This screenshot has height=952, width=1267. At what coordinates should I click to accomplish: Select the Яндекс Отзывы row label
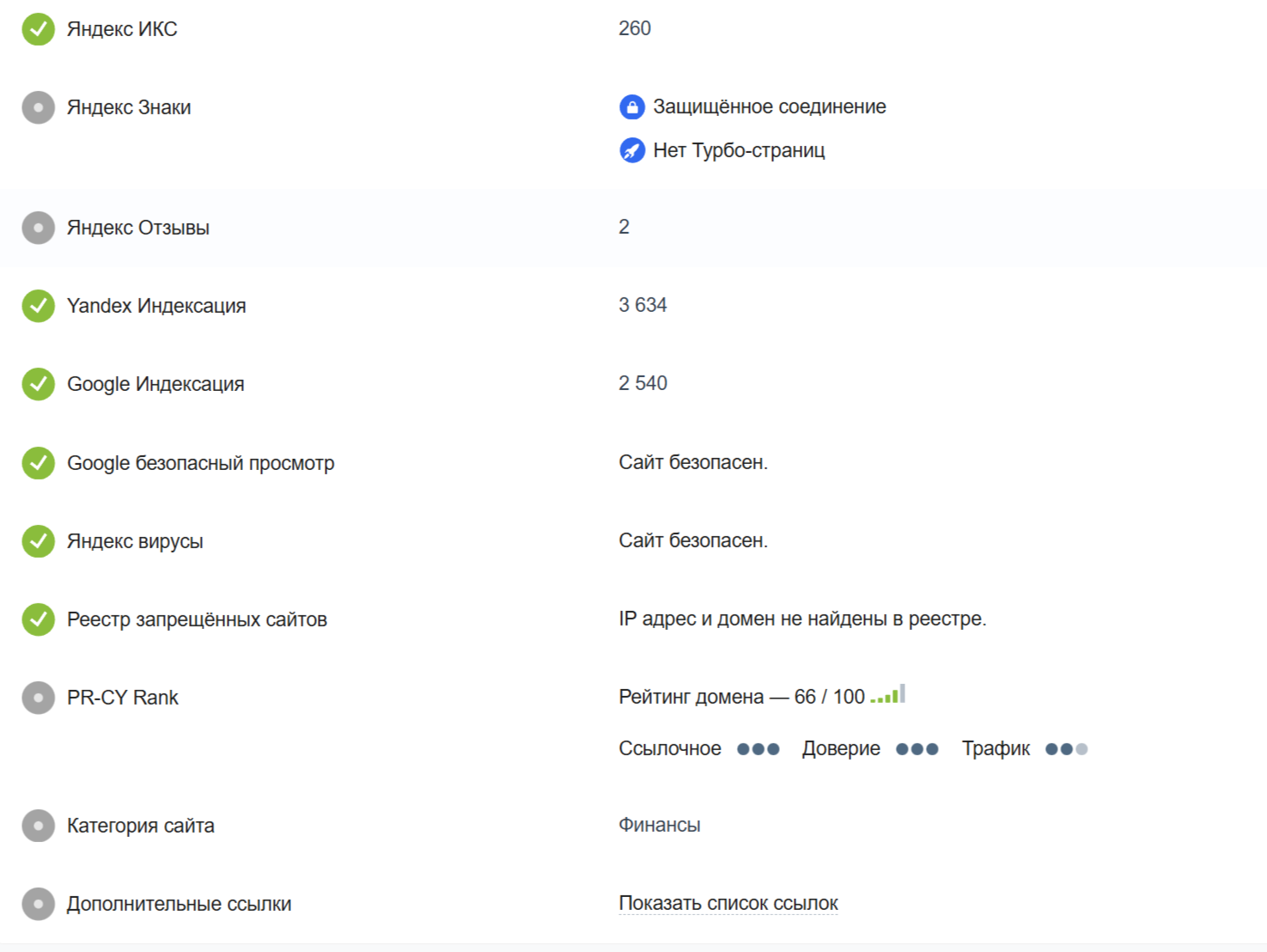(x=138, y=228)
